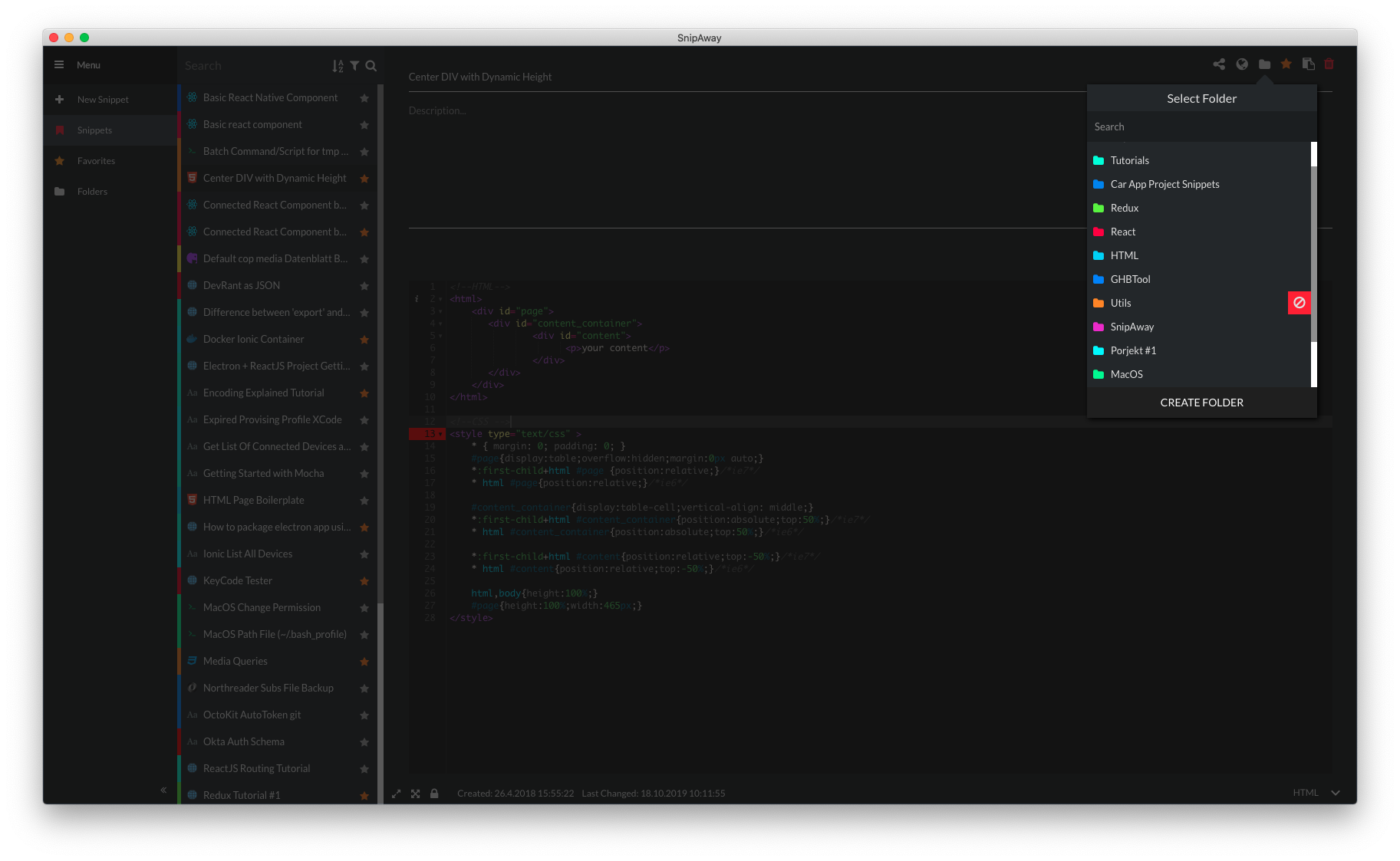Click the filter funnel icon
The image size is (1400, 861).
(x=354, y=66)
